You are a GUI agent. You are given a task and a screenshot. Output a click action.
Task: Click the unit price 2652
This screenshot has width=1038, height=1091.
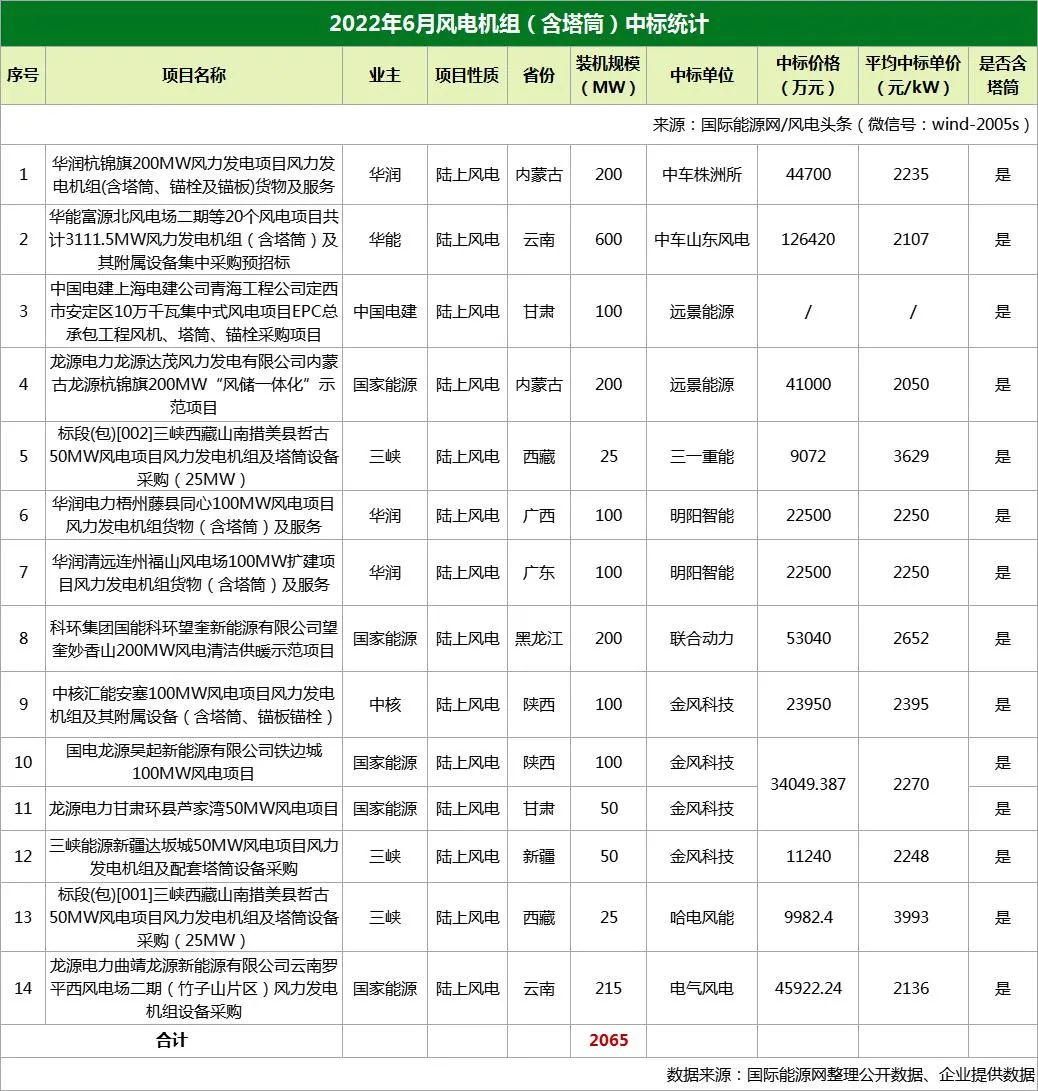point(911,639)
